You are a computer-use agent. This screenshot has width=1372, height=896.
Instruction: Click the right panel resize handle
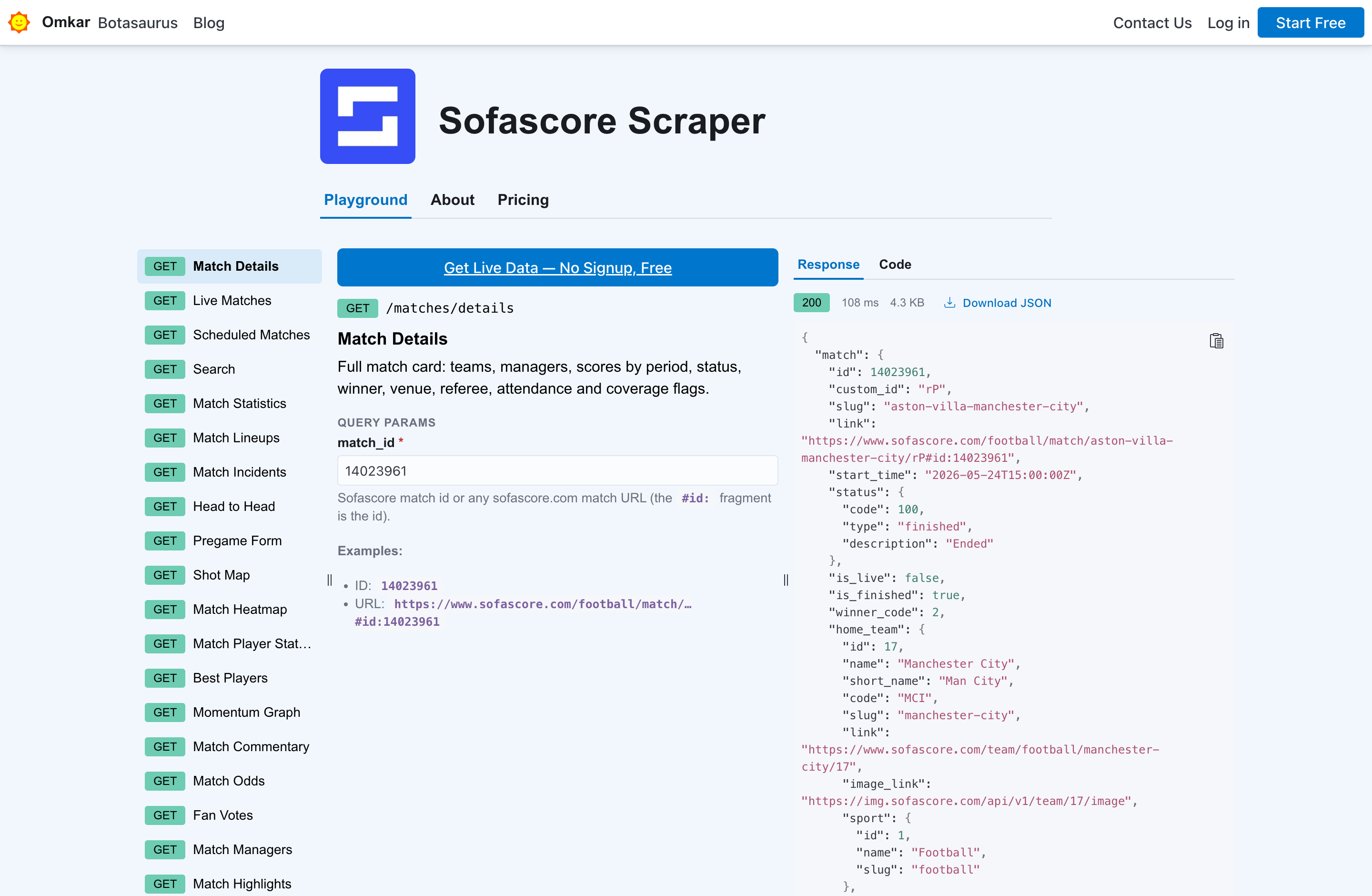[786, 580]
